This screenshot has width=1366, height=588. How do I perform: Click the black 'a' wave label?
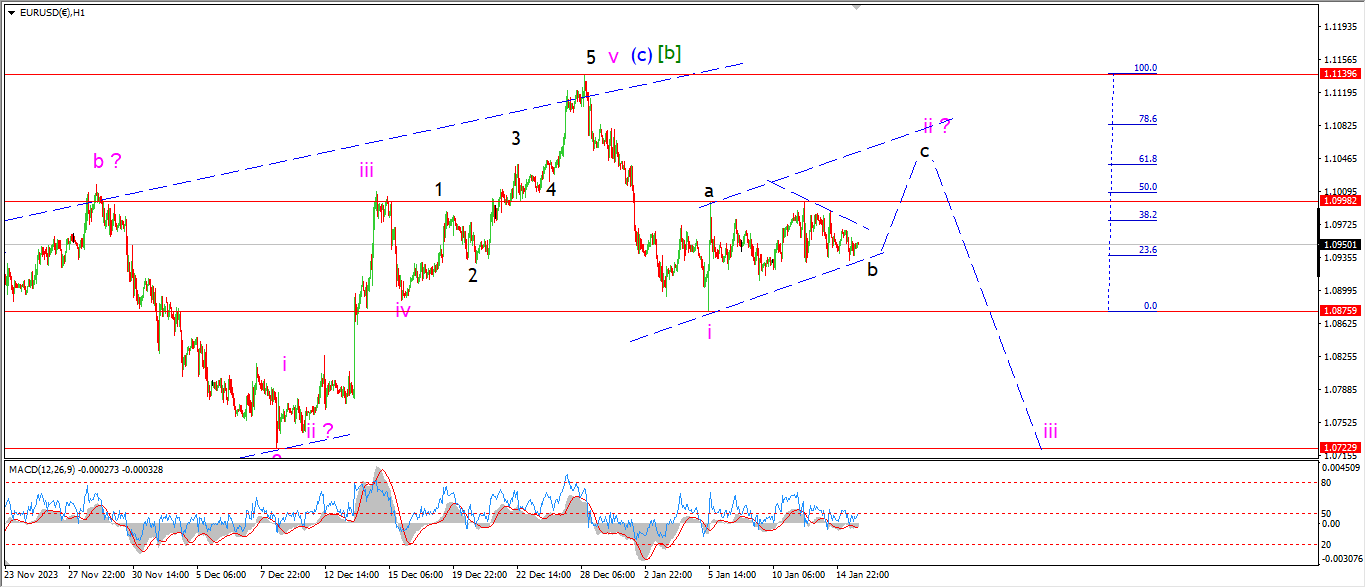coord(708,190)
